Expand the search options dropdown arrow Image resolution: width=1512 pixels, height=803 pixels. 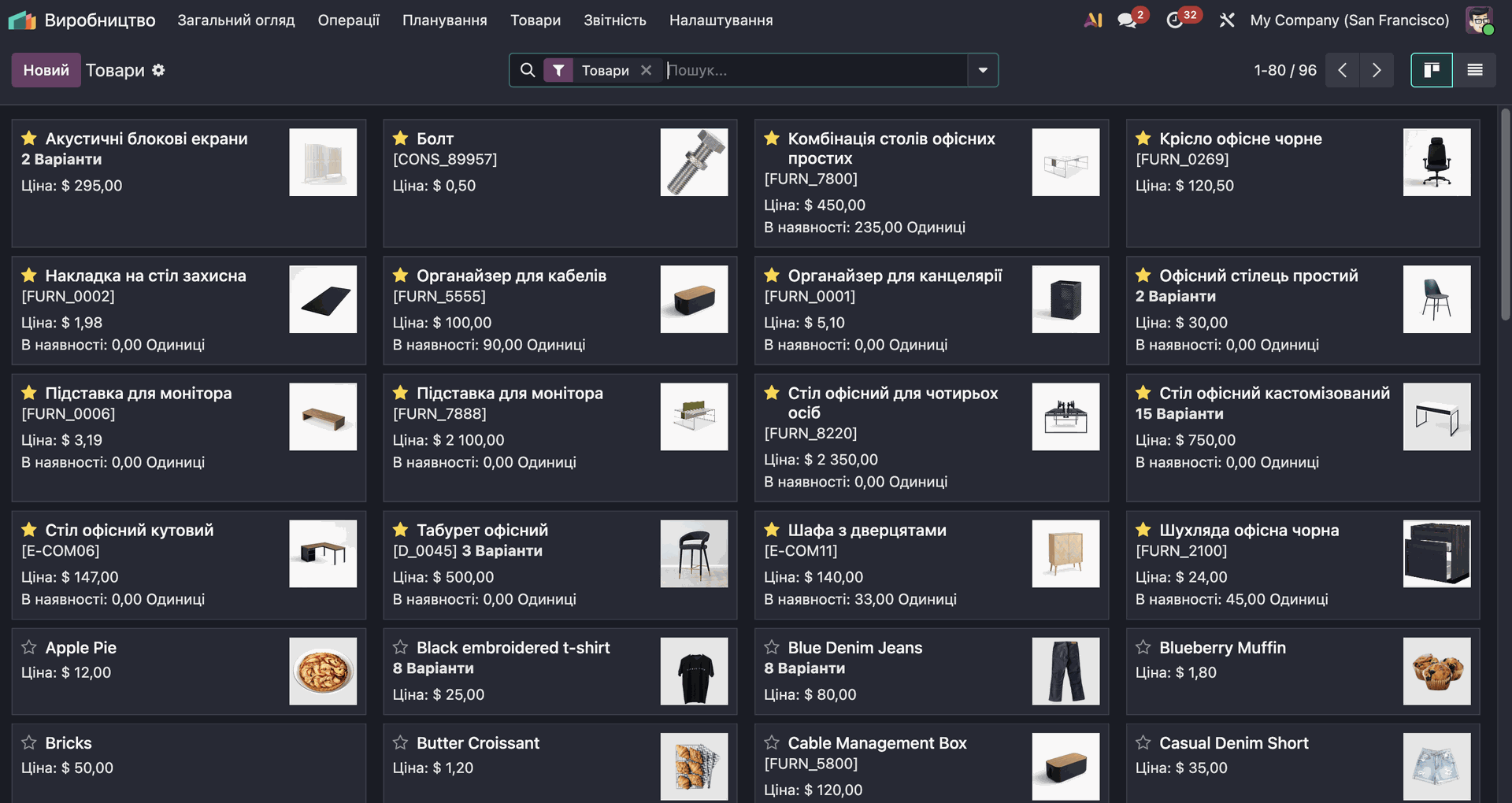(x=982, y=70)
